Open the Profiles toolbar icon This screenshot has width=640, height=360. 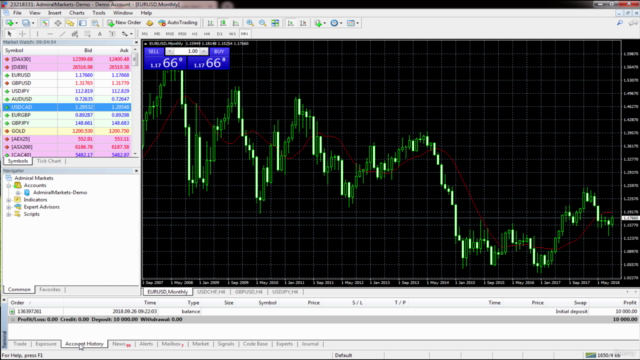click(26, 23)
